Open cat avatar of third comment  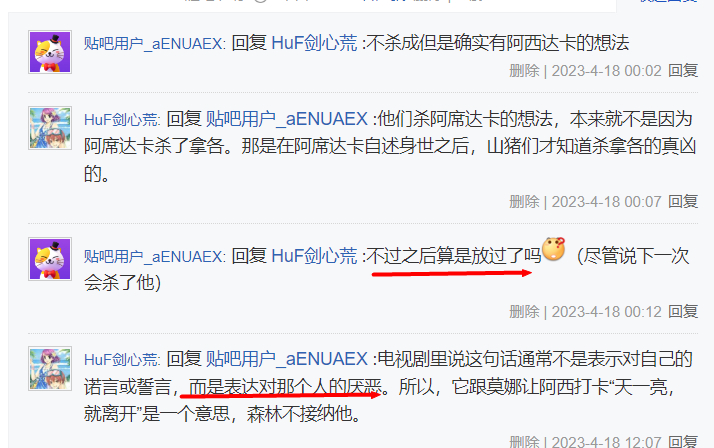coord(50,259)
